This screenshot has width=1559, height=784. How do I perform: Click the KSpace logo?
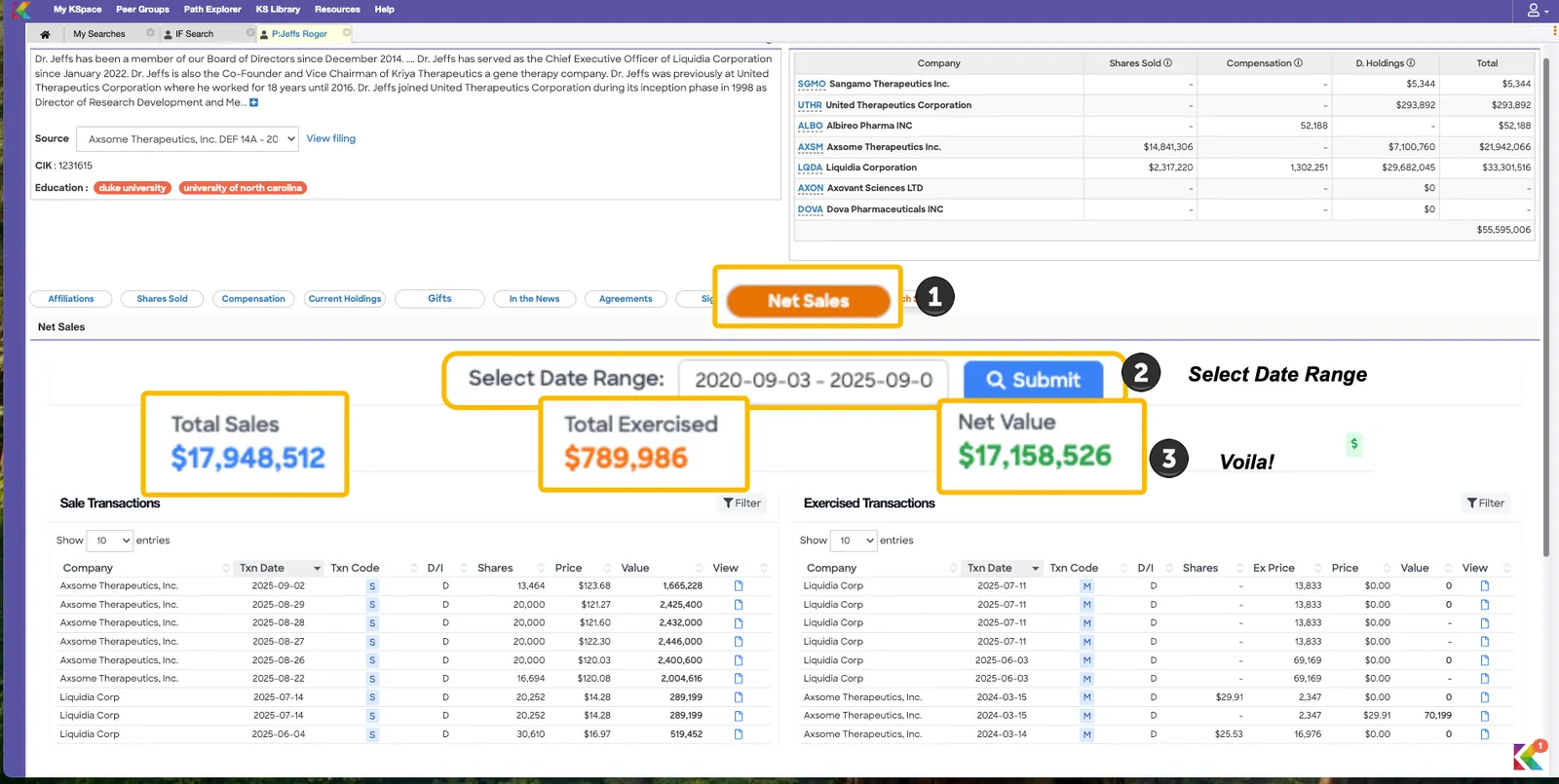(21, 11)
